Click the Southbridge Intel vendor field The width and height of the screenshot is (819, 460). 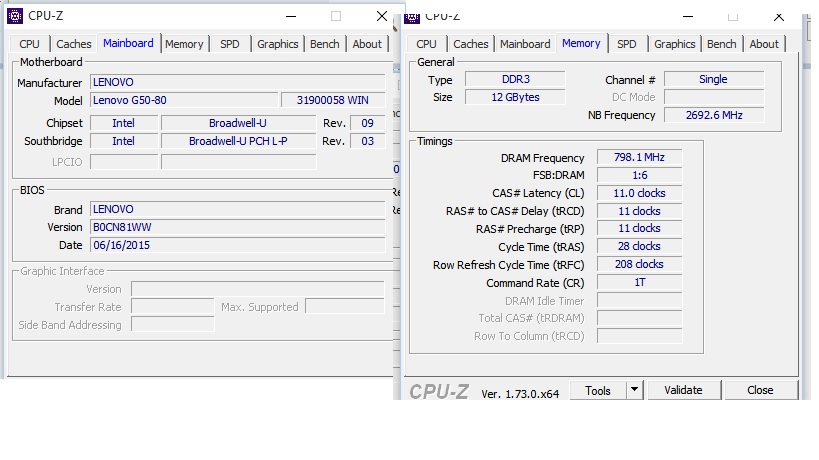click(x=124, y=141)
